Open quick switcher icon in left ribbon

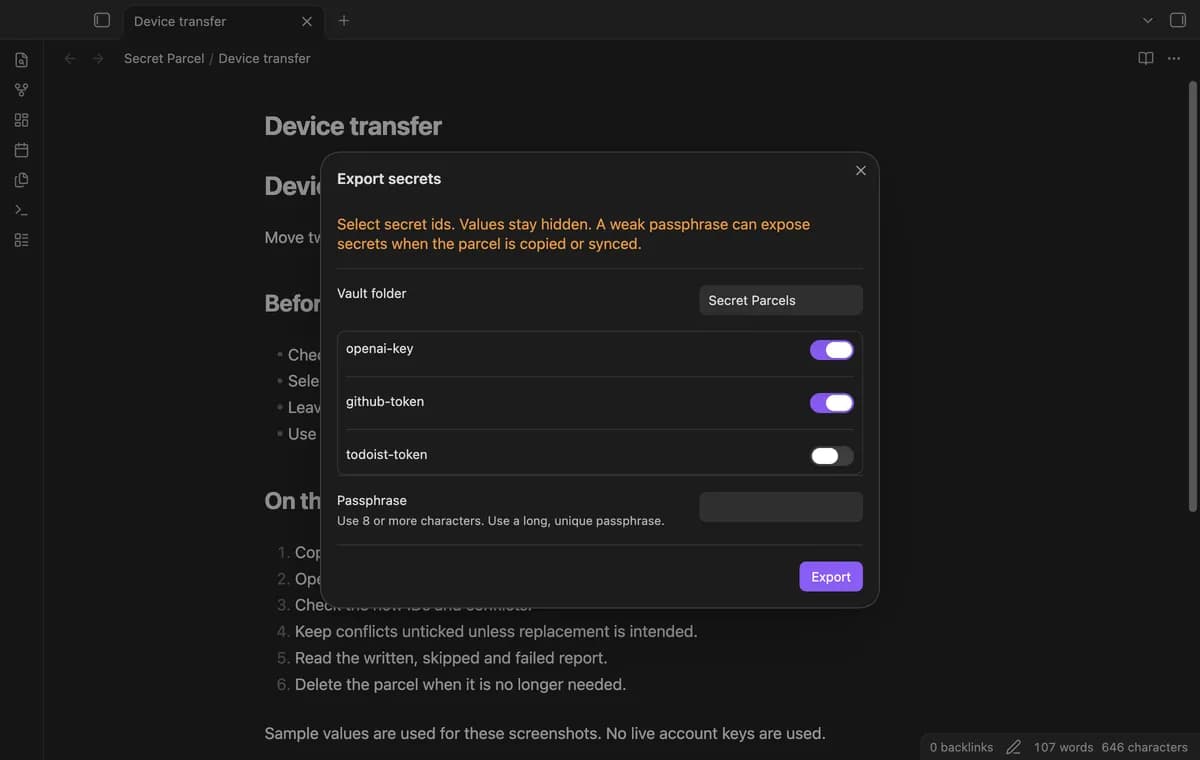(x=21, y=60)
